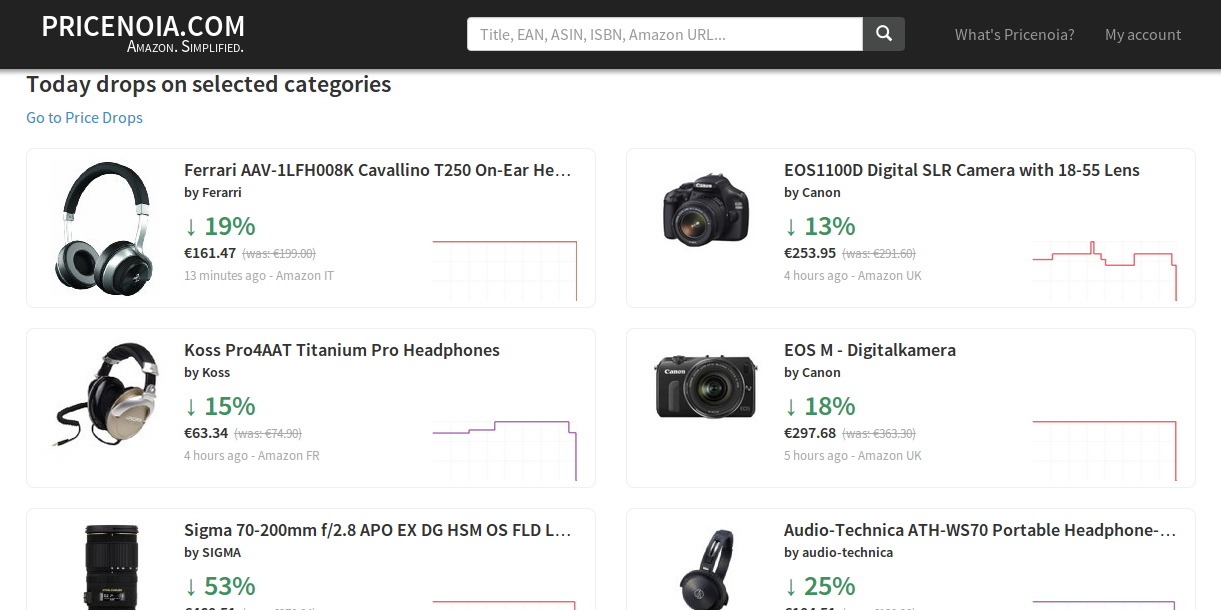
Task: Click the 'by Koss' brand text
Action: point(207,373)
